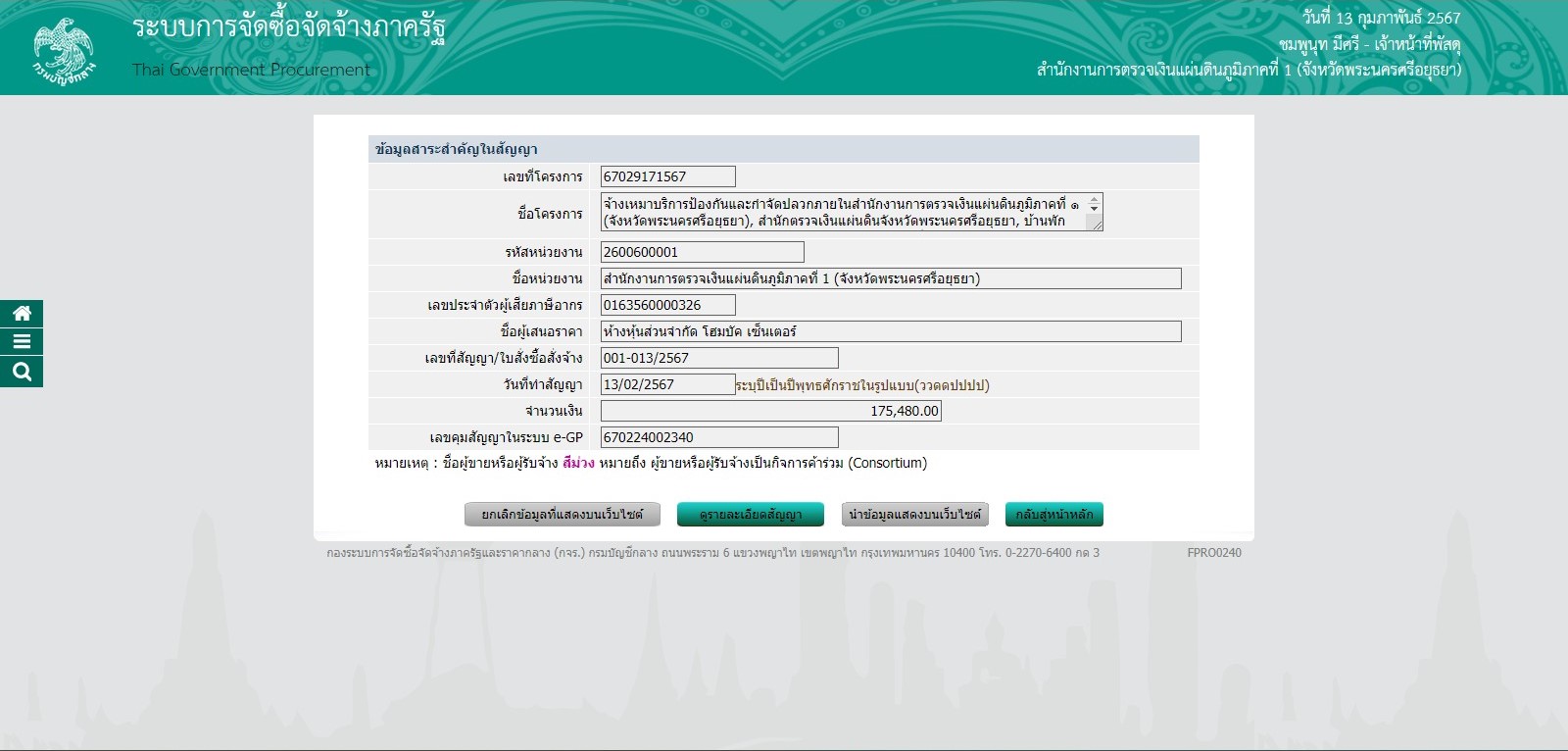This screenshot has width=1568, height=751.
Task: Go back with กลับสู่หน้าหลัก button
Action: coord(1053,515)
